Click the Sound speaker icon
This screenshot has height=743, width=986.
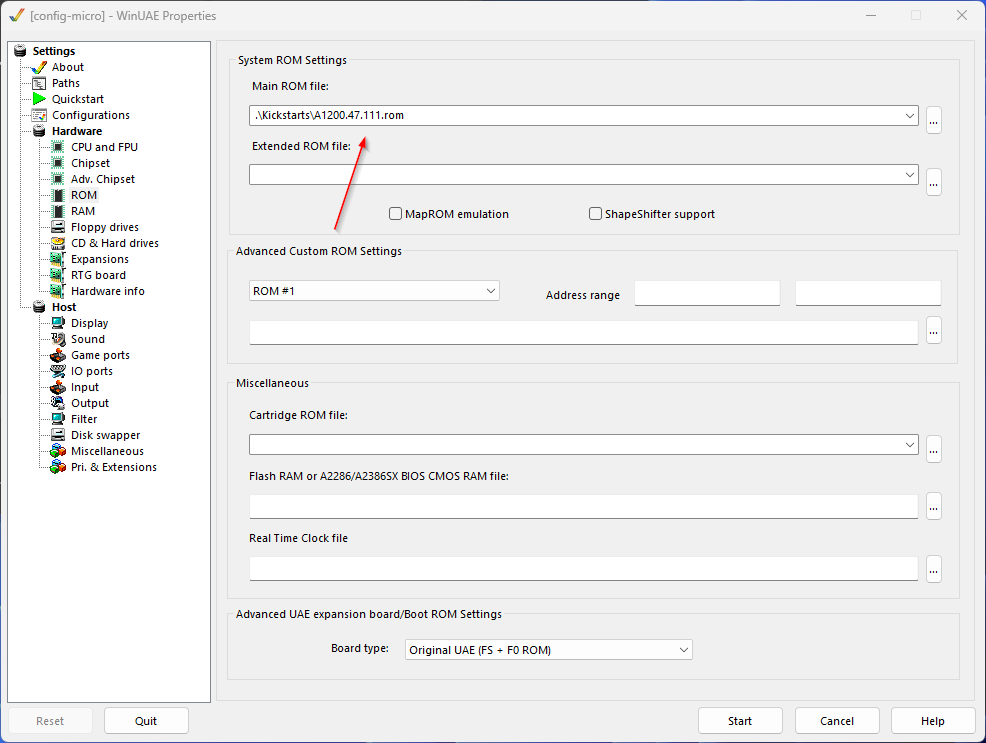58,339
